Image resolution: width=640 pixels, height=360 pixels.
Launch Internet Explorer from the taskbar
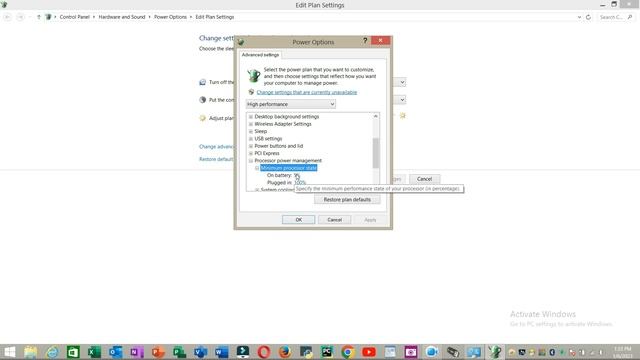(52, 352)
